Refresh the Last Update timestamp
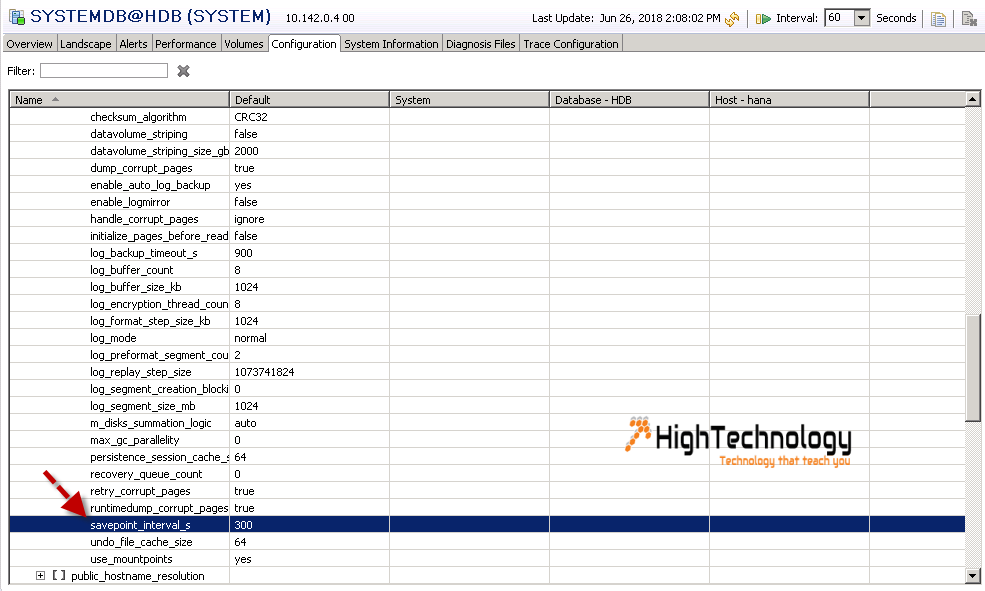The width and height of the screenshot is (985, 591). tap(732, 19)
